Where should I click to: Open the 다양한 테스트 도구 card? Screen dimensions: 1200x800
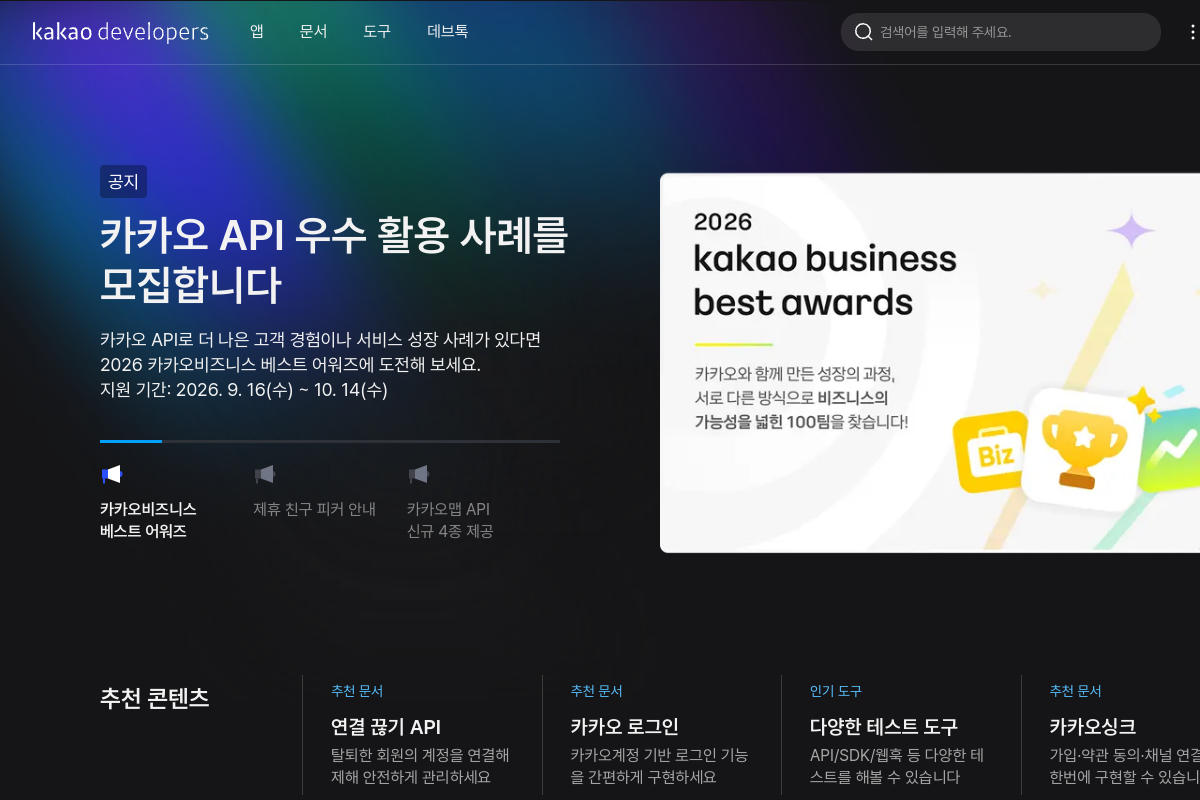click(884, 727)
